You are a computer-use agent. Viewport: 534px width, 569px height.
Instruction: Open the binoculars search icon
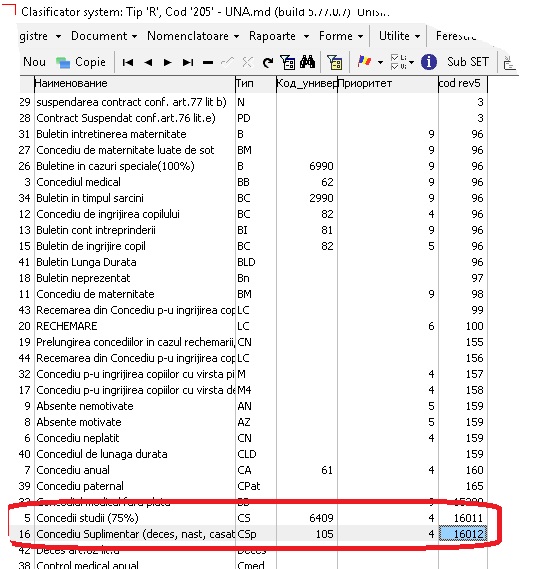pos(308,62)
